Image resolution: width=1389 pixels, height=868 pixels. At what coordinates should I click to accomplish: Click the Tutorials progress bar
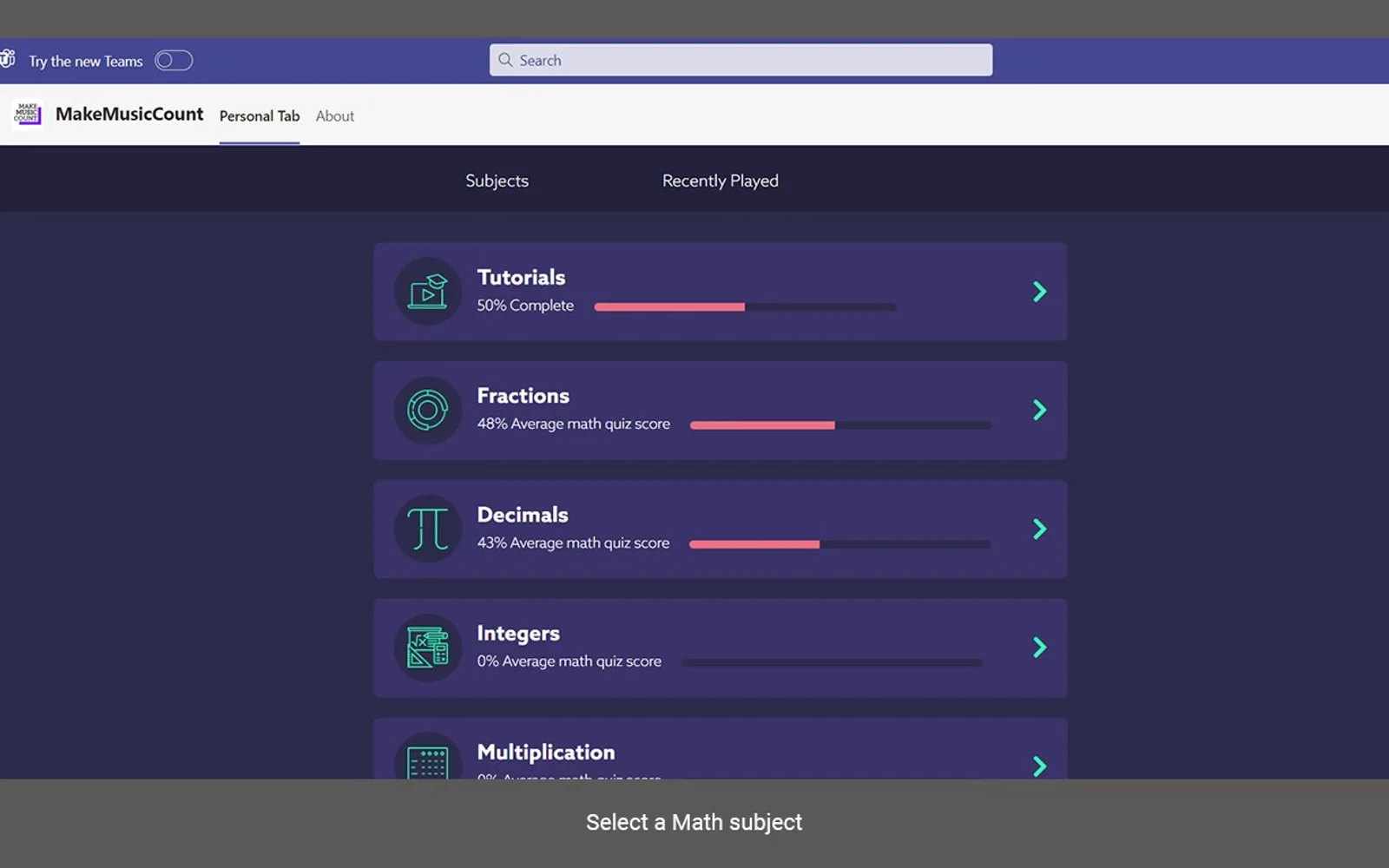click(745, 306)
